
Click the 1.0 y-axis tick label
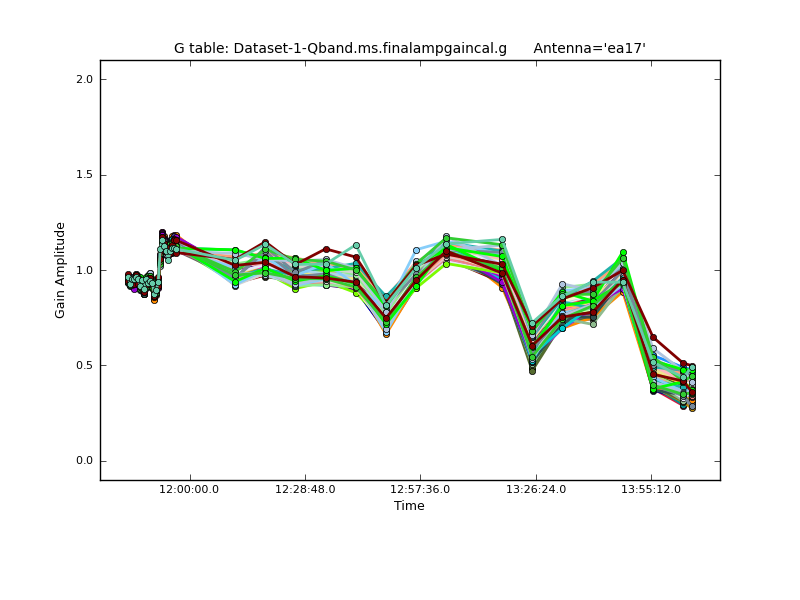84,270
